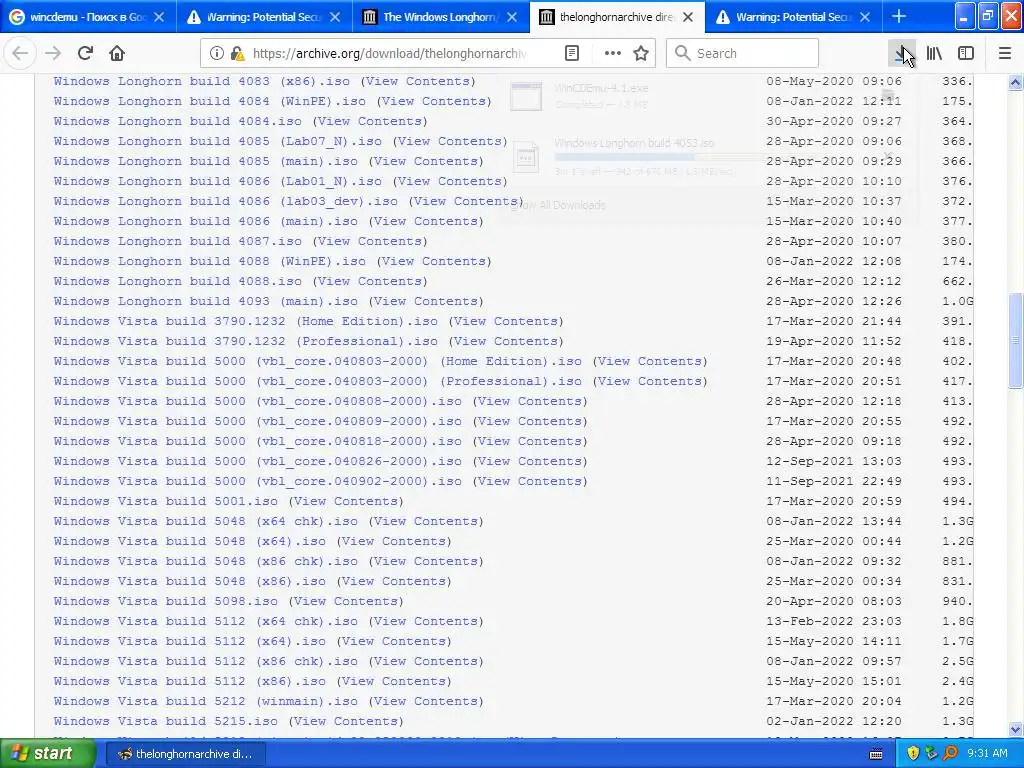The height and width of the screenshot is (768, 1024).
Task: Go forward to the next page
Action: coord(53,54)
